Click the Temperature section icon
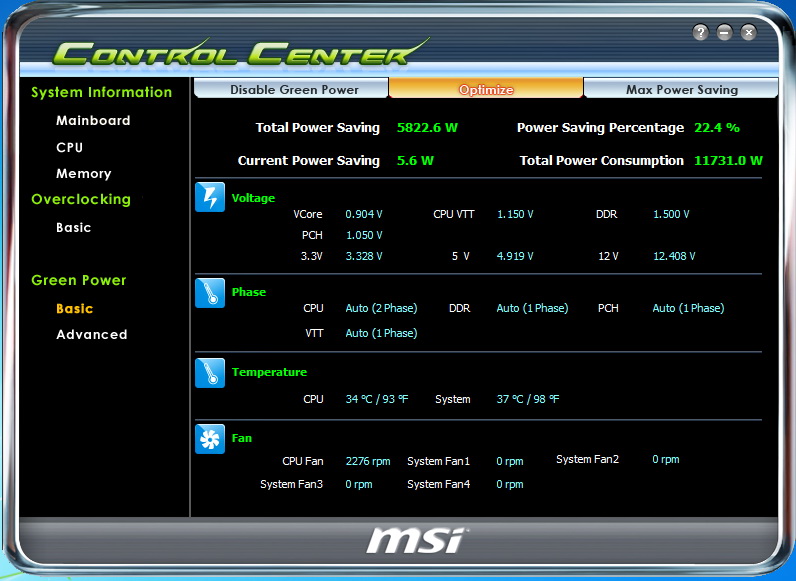Image resolution: width=796 pixels, height=581 pixels. tap(210, 372)
